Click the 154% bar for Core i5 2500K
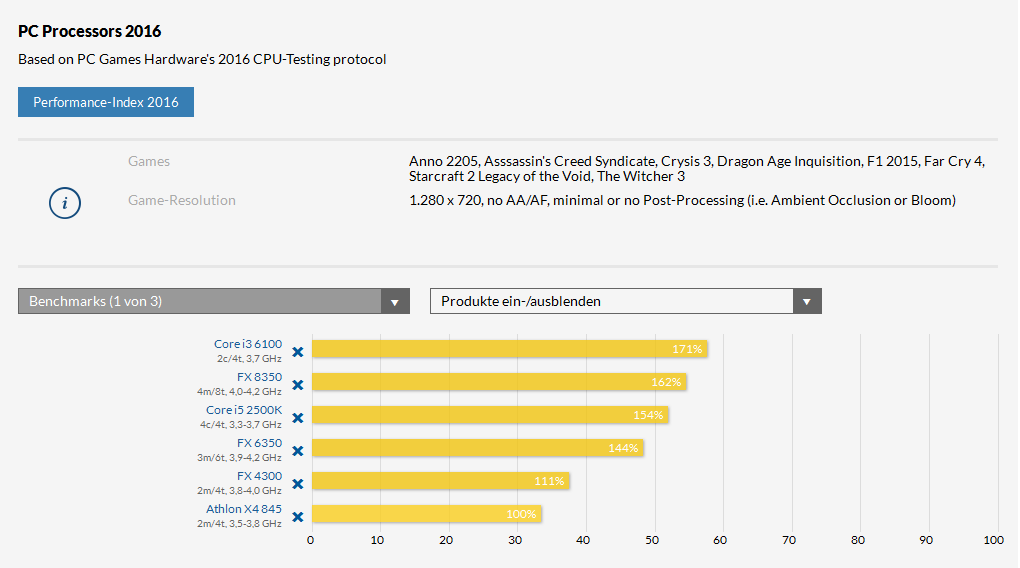Image resolution: width=1020 pixels, height=568 pixels. 490,415
